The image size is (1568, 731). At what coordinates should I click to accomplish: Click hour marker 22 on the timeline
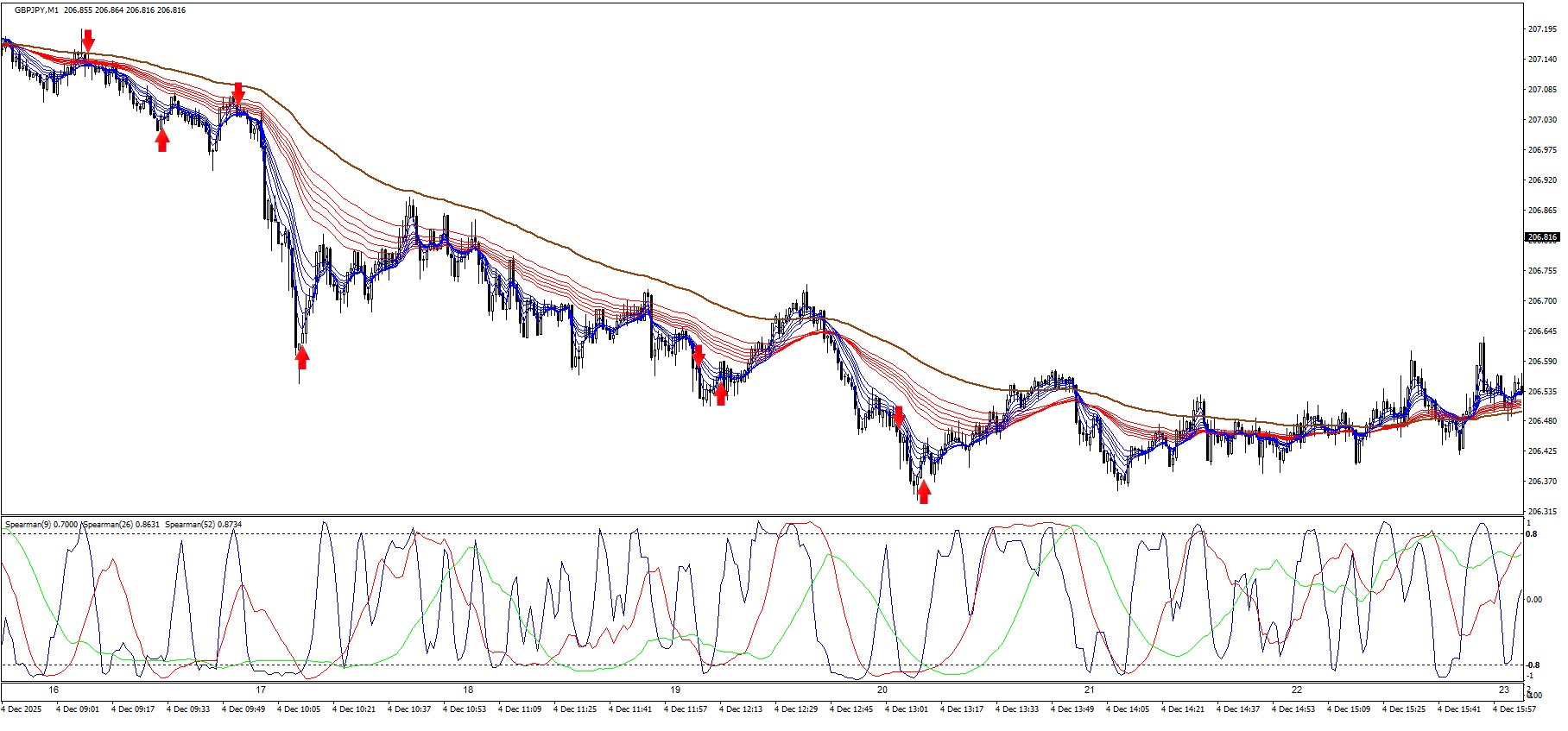tap(1297, 690)
